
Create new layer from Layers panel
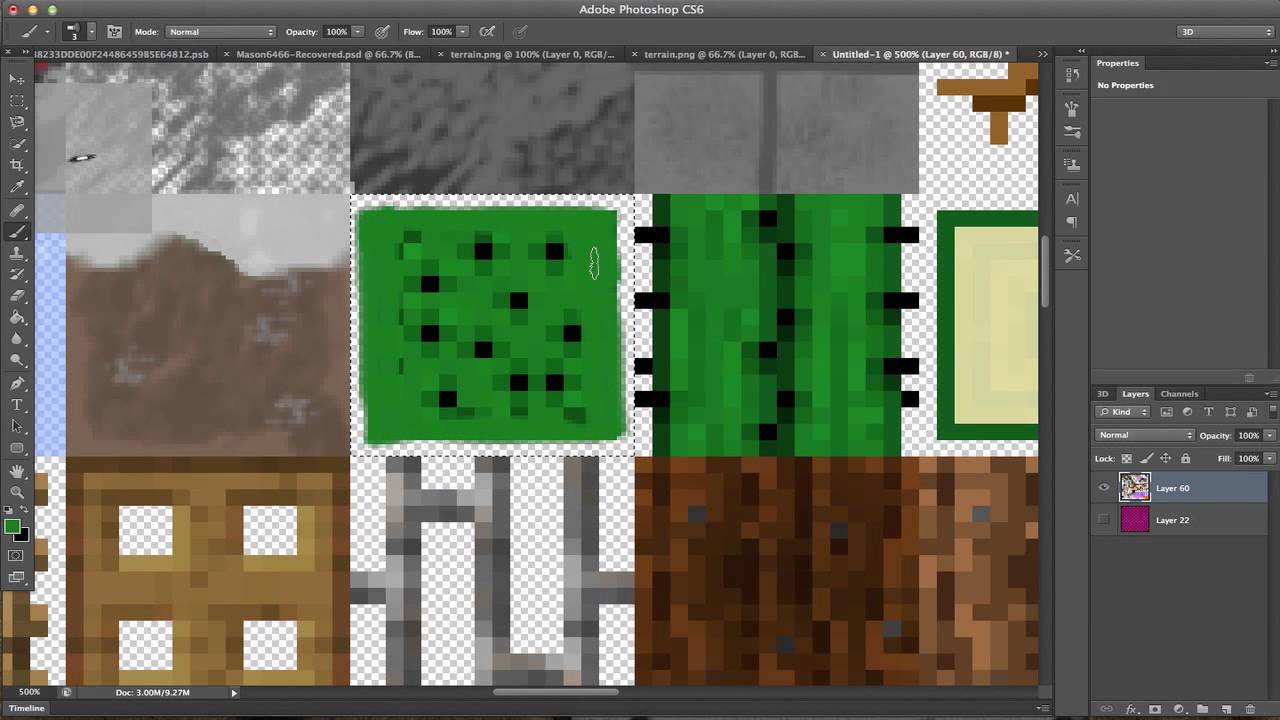1226,709
